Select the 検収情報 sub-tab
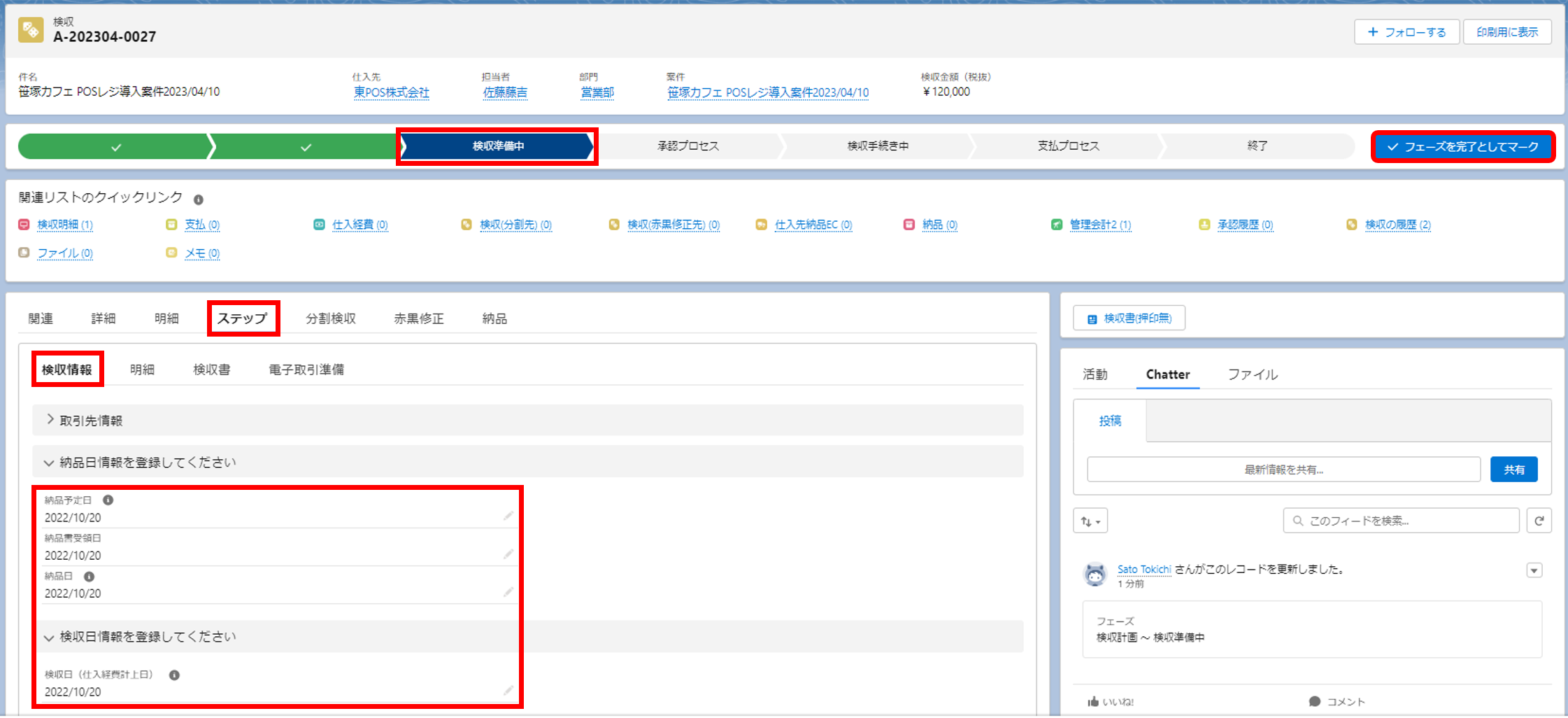Viewport: 1568px width, 718px height. pyautogui.click(x=67, y=369)
